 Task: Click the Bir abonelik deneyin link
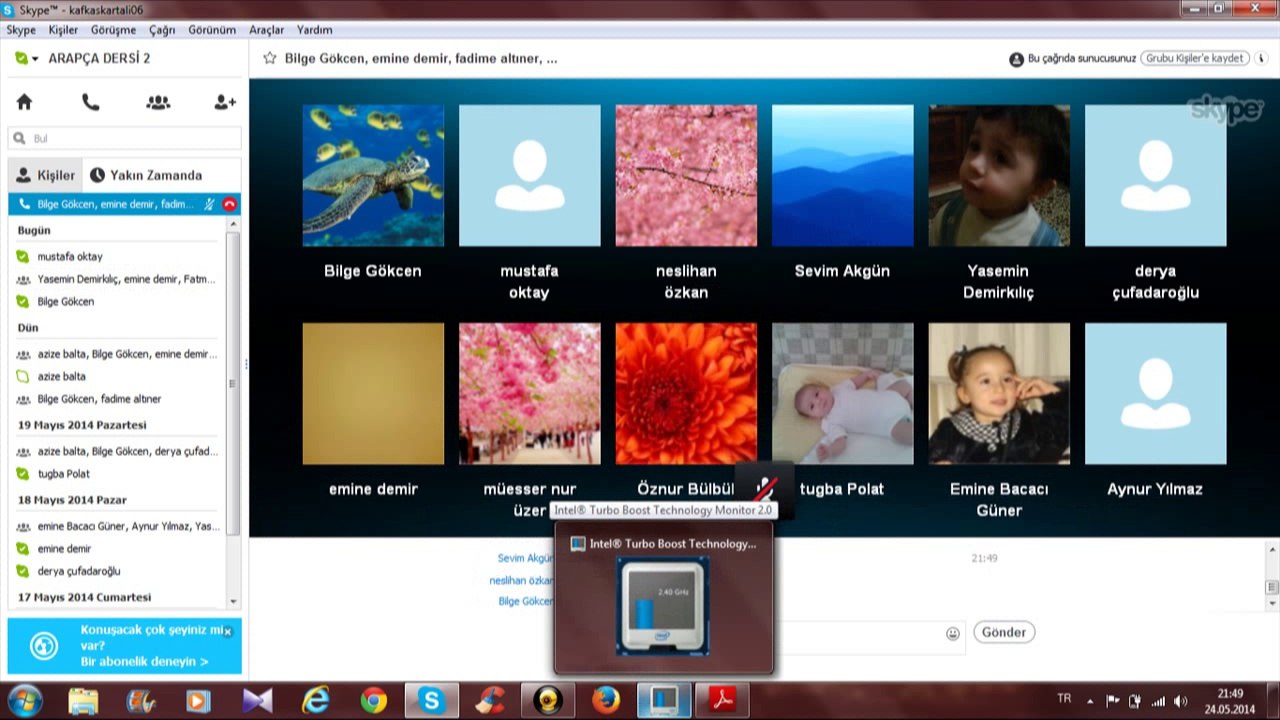pyautogui.click(x=145, y=662)
